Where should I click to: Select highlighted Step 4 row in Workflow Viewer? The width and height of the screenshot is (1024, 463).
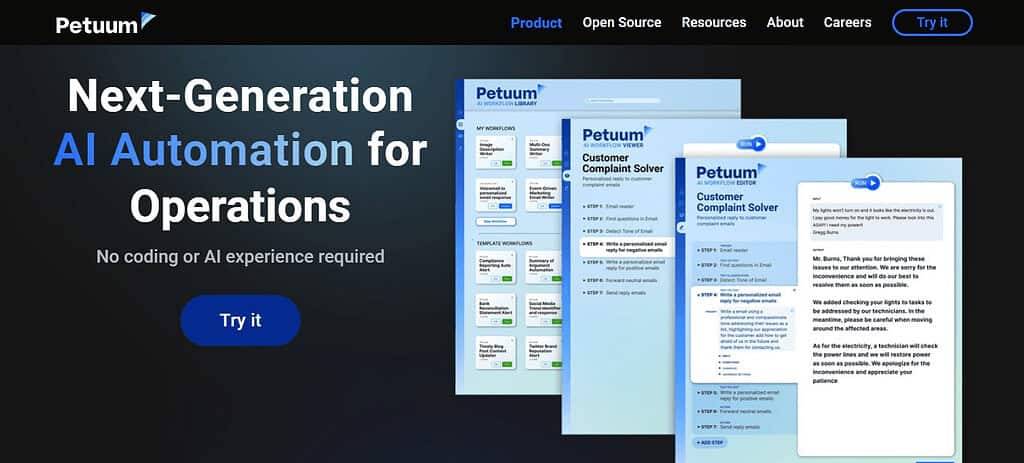(x=625, y=246)
